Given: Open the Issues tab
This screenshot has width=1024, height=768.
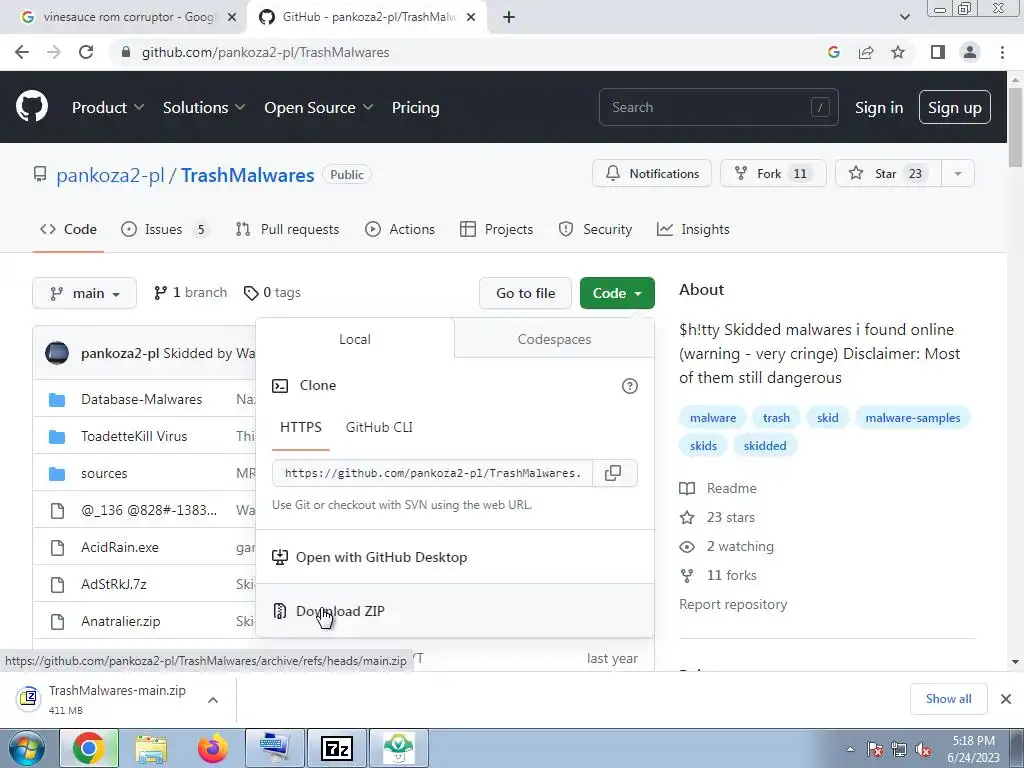Looking at the screenshot, I should [x=164, y=229].
